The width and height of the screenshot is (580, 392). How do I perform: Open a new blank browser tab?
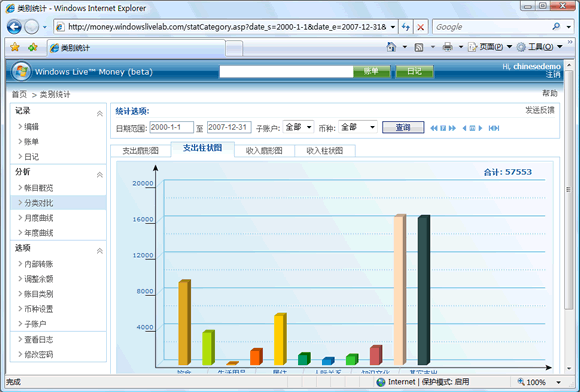point(234,48)
